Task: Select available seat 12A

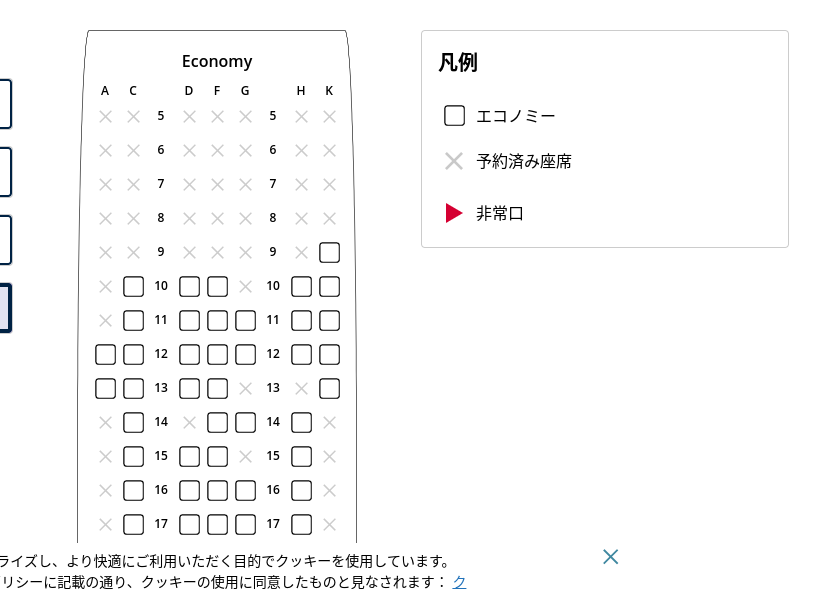Action: coord(105,354)
